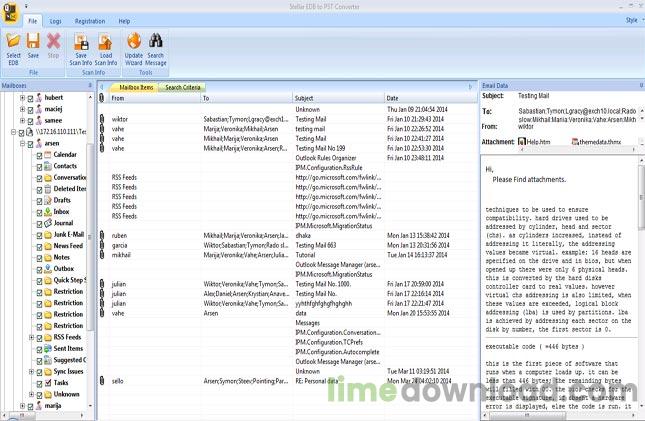Screen dimensions: 645x421
Task: Sort by the To column header
Action: pyautogui.click(x=246, y=98)
